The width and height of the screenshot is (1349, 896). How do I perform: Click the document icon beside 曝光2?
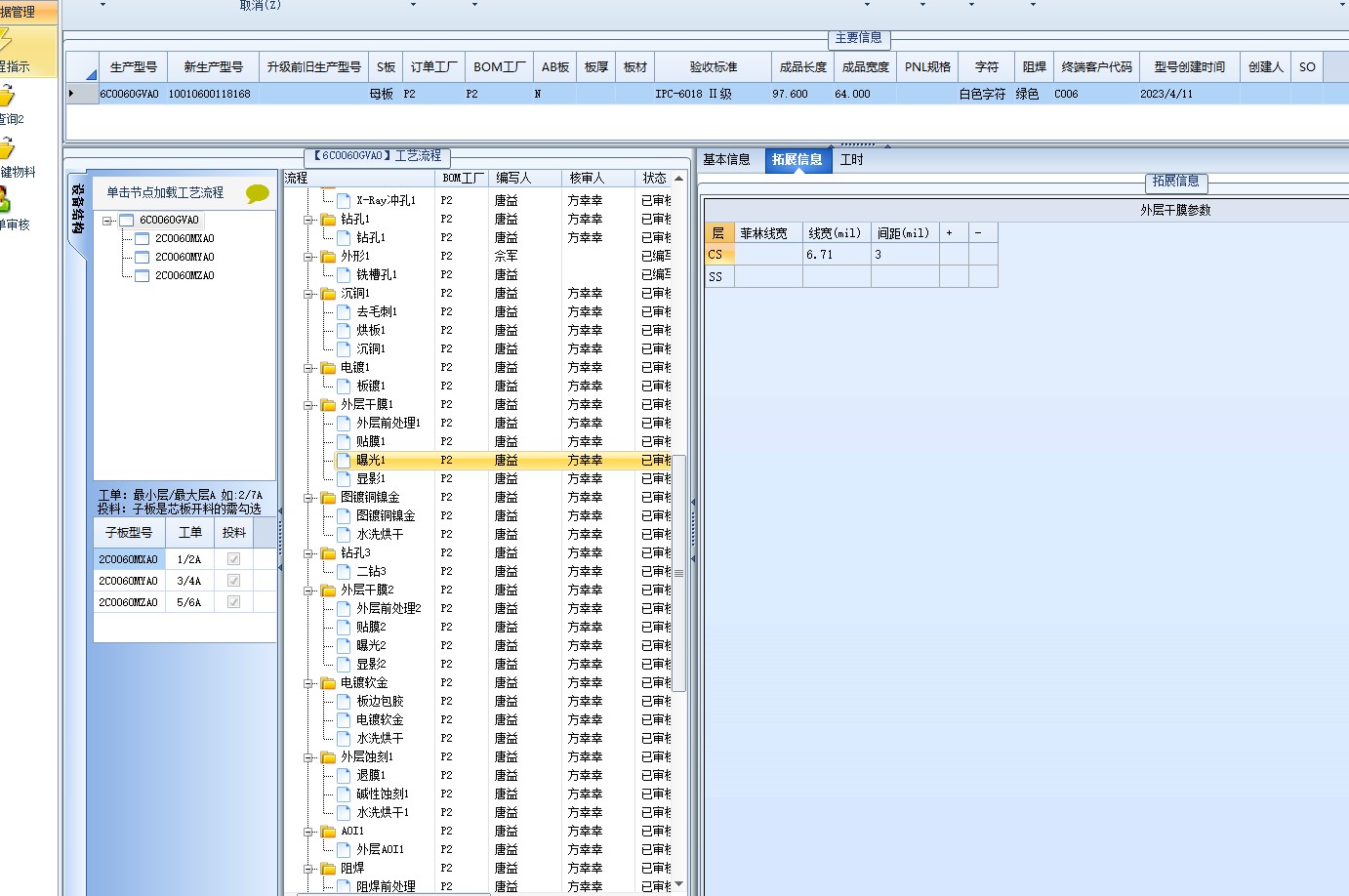pyautogui.click(x=344, y=645)
